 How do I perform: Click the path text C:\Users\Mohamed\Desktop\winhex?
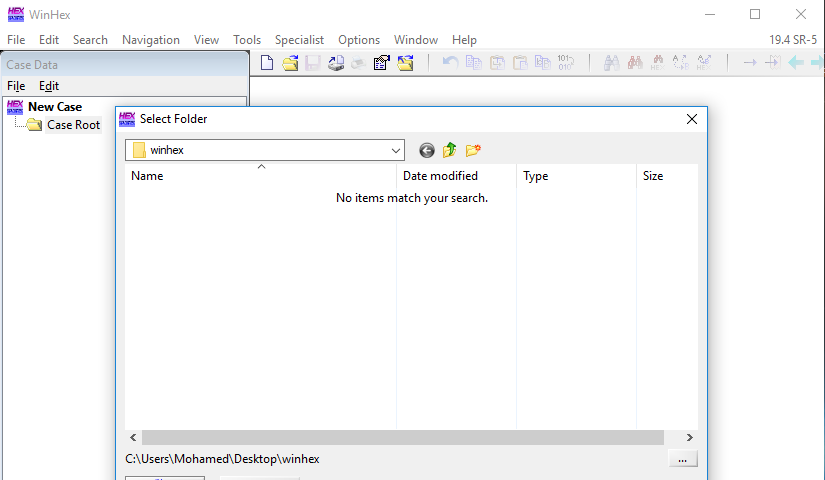(x=222, y=459)
